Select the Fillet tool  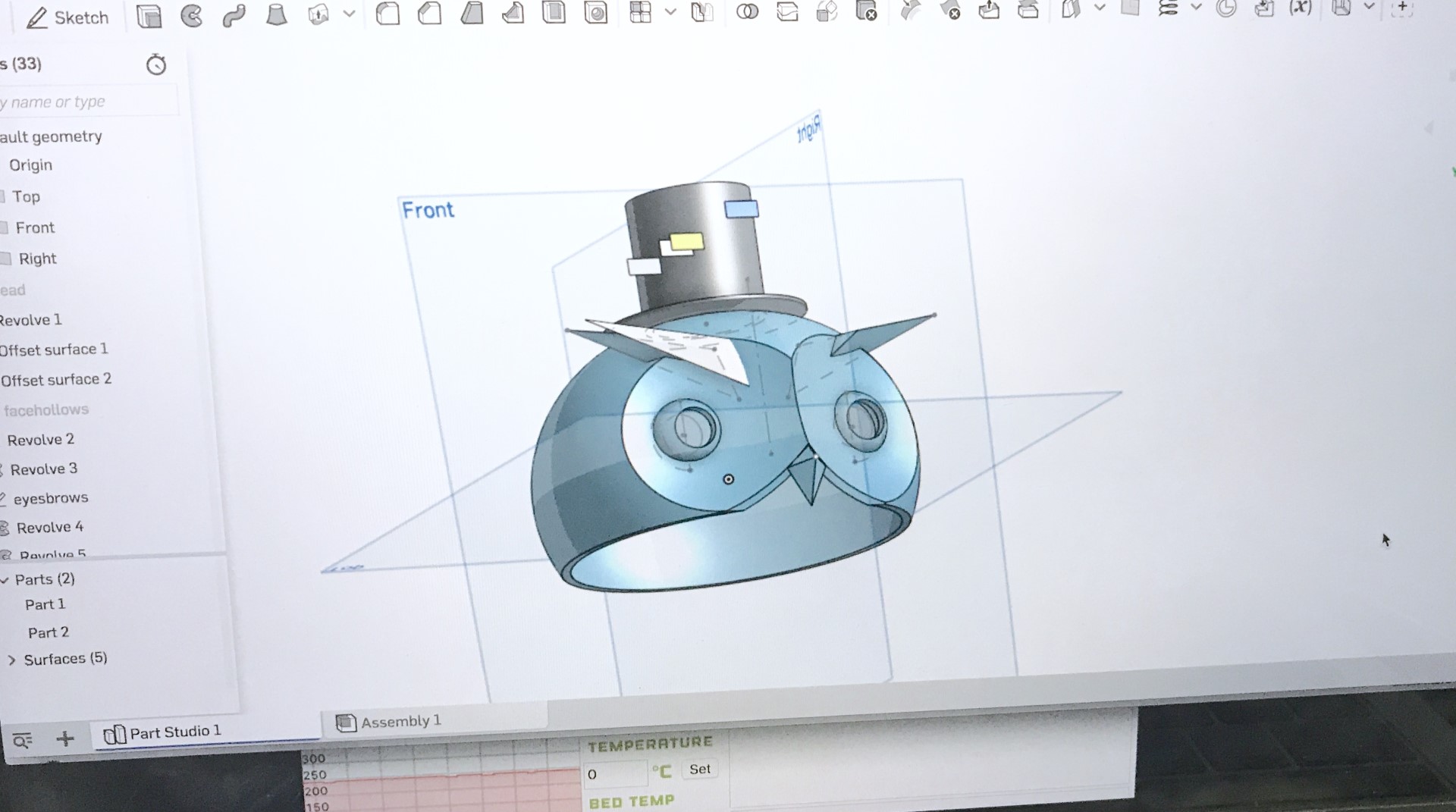click(x=388, y=14)
